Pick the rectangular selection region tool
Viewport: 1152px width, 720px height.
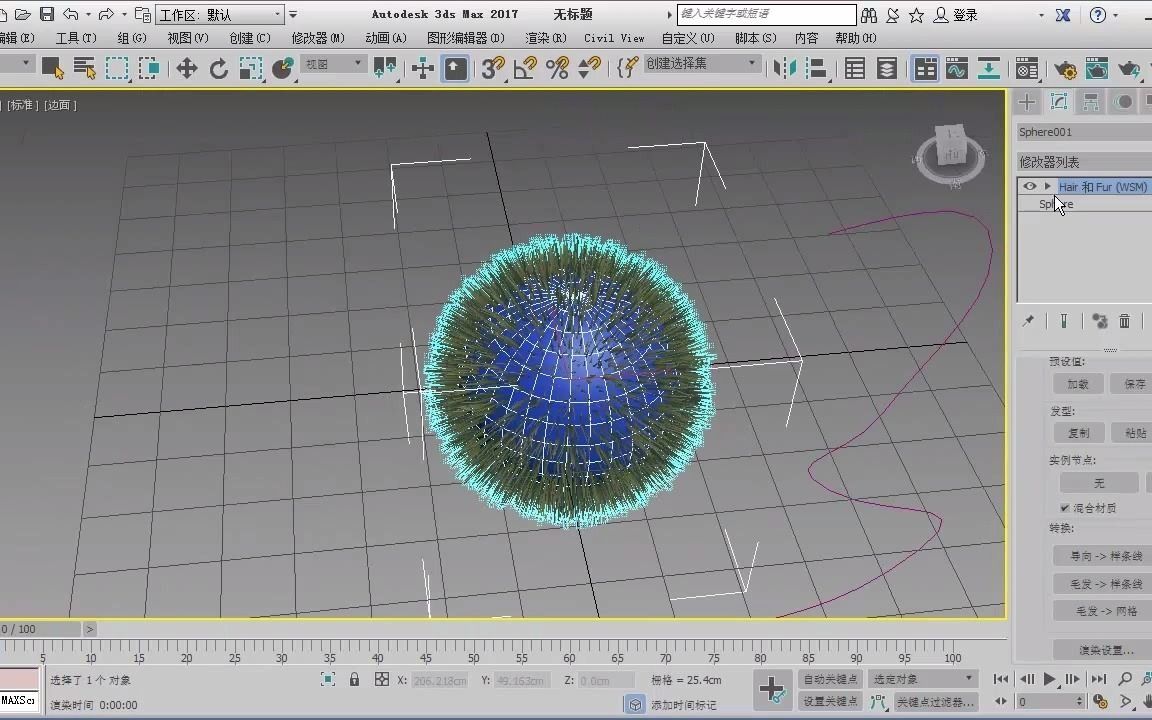tap(117, 68)
